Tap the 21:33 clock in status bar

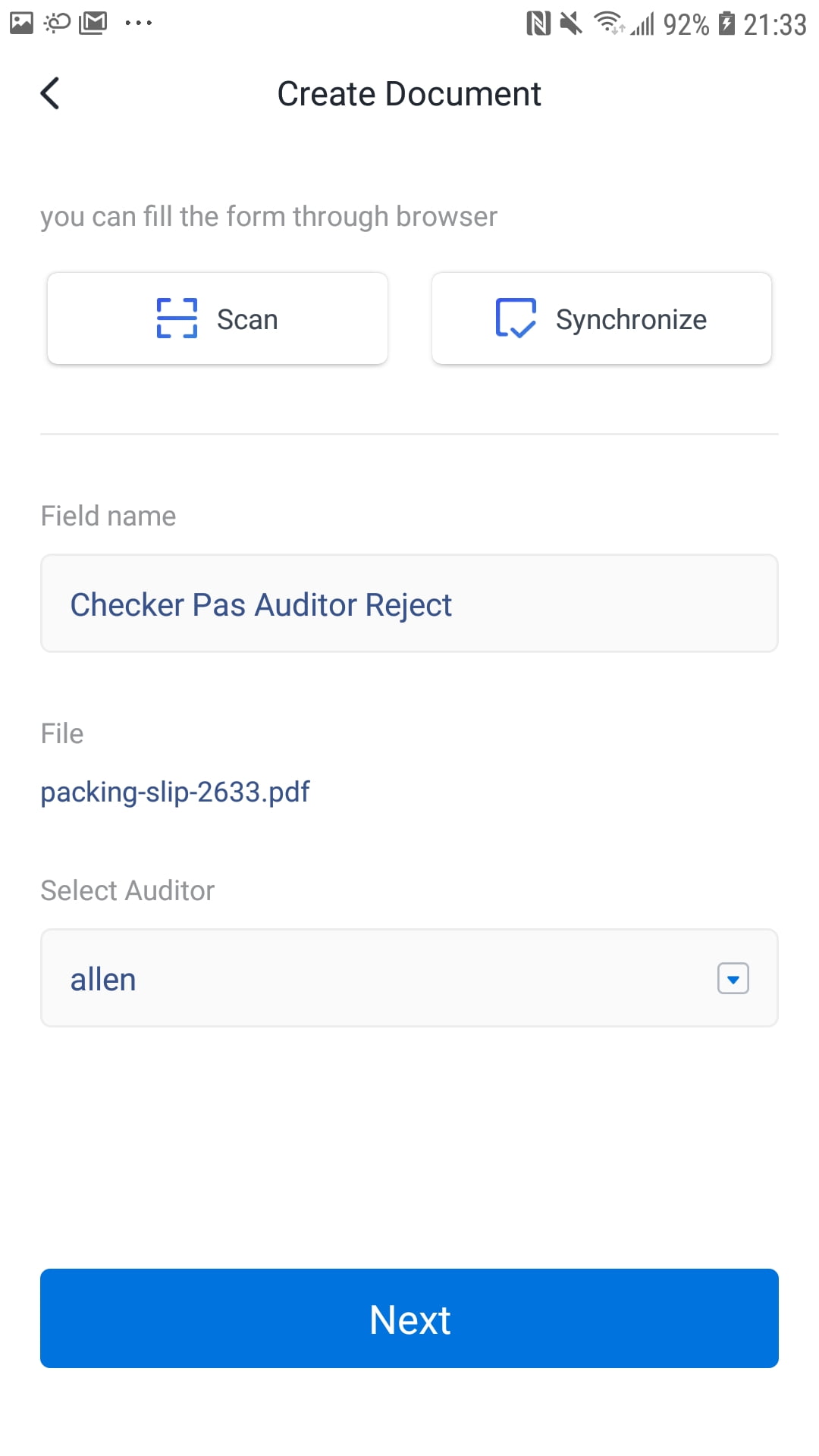(x=774, y=24)
